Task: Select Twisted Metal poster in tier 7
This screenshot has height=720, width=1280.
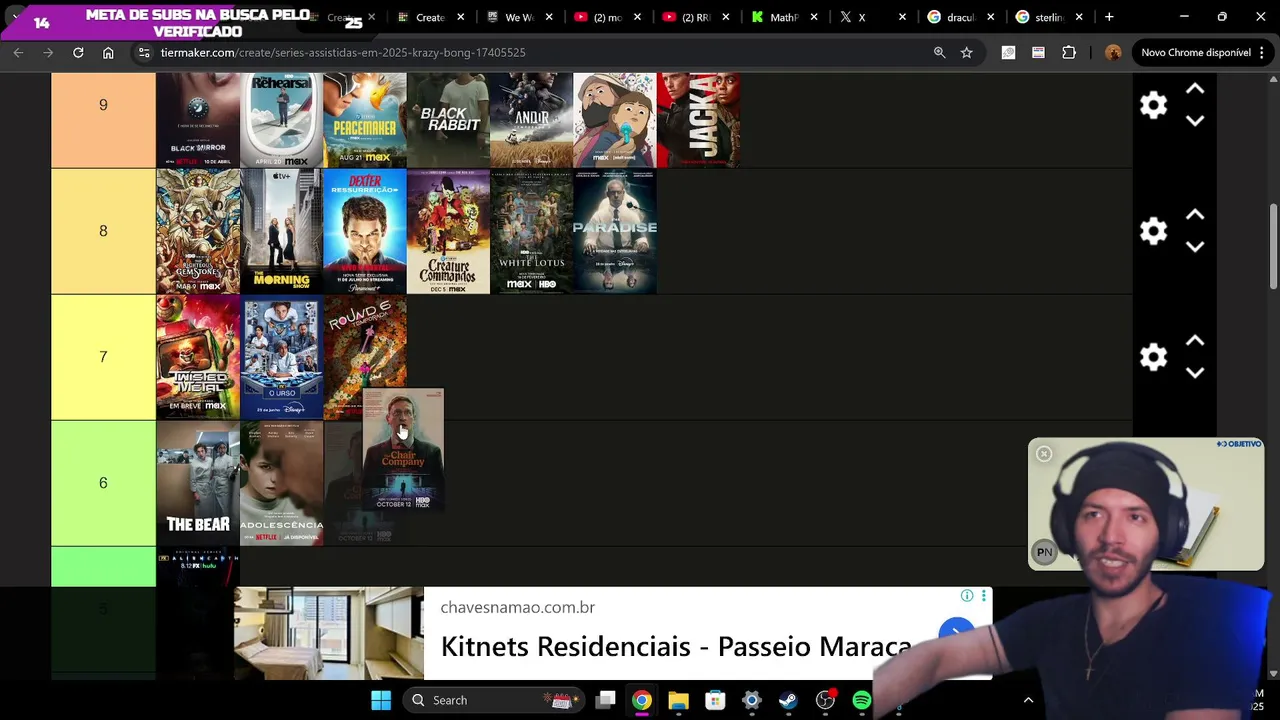Action: 198,357
